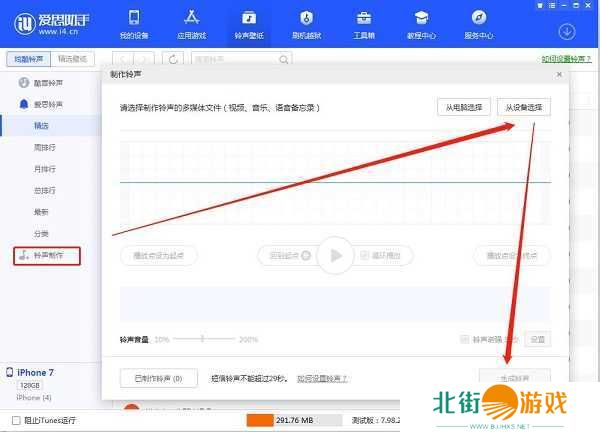Click the refresh icon in toolbar
This screenshot has height=432, width=600.
173,59
